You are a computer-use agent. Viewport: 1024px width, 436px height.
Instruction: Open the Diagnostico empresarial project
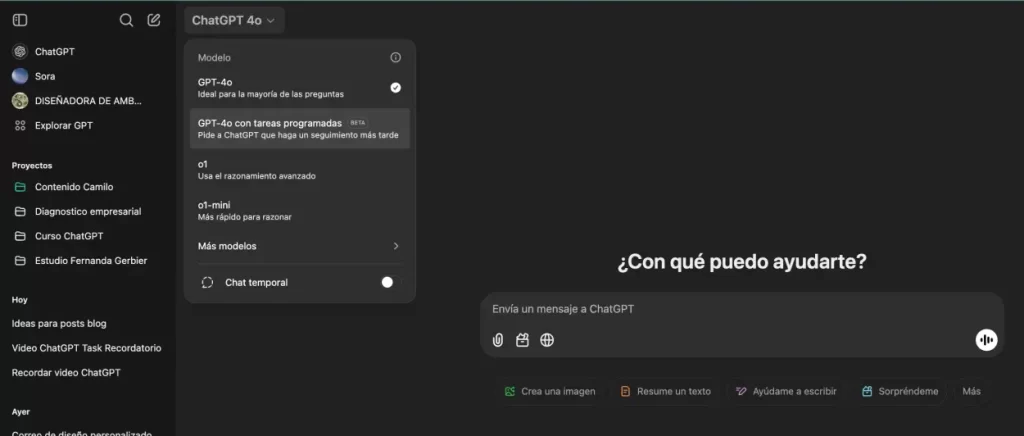pyautogui.click(x=88, y=211)
